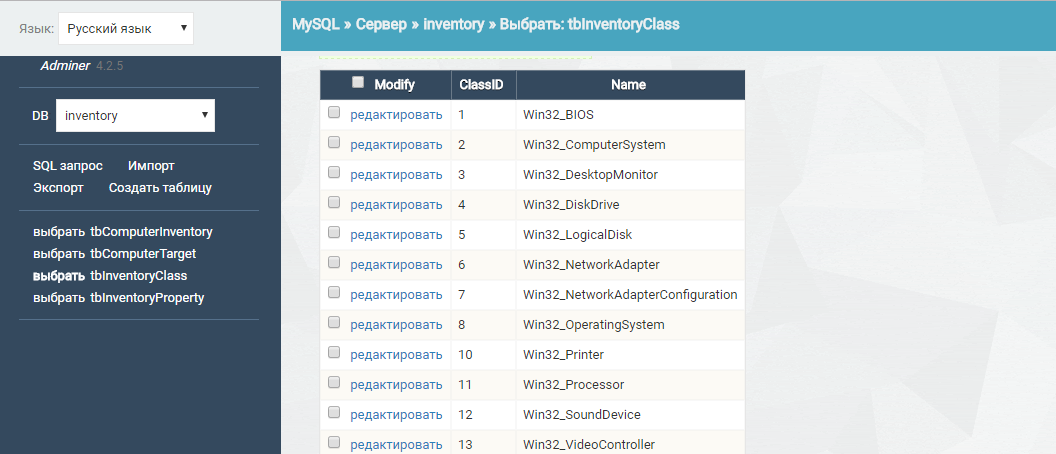
Task: Sort the table by the ClassID column header
Action: (x=481, y=85)
